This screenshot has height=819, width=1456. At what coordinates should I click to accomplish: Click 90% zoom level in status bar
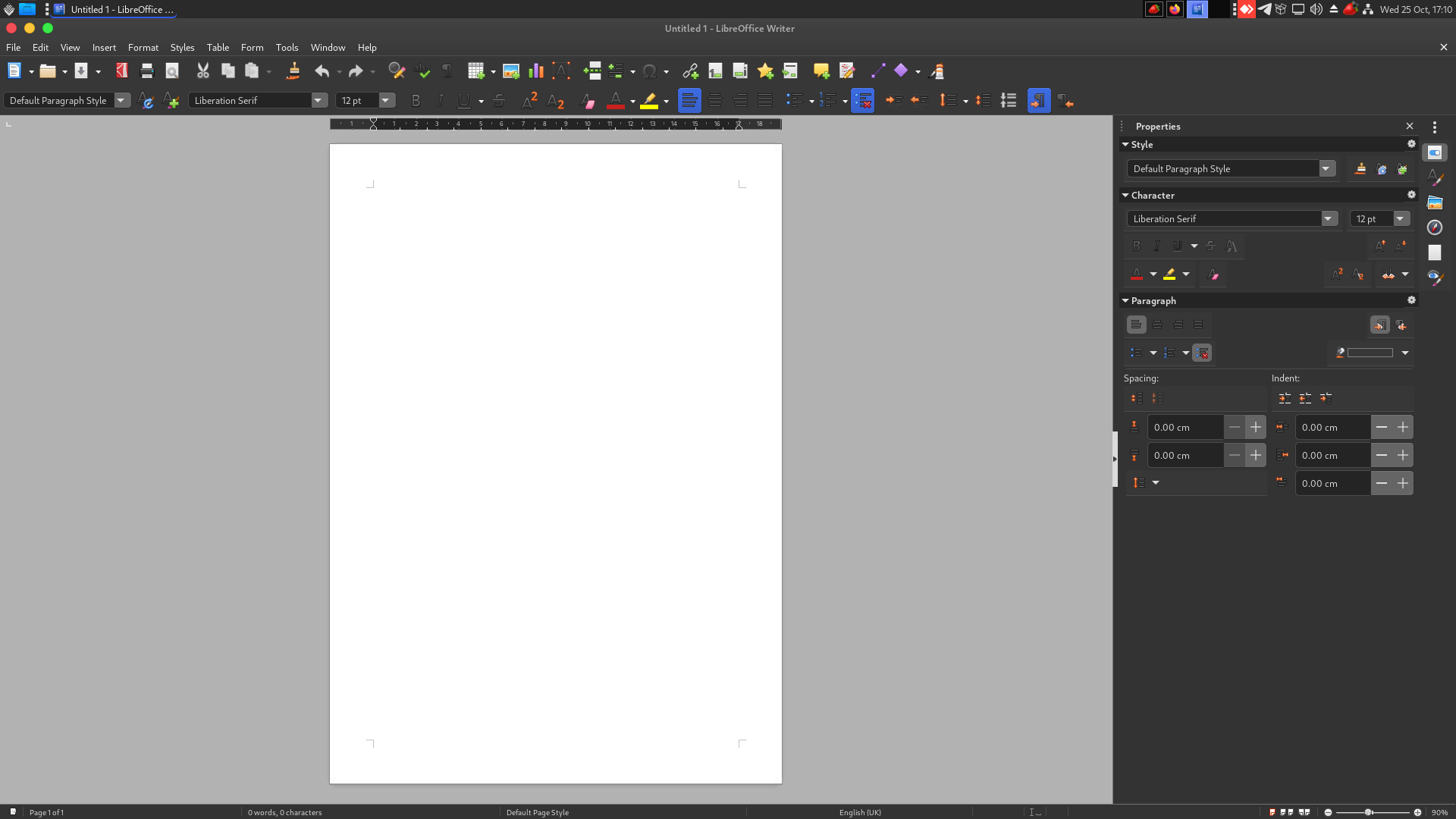(x=1439, y=812)
